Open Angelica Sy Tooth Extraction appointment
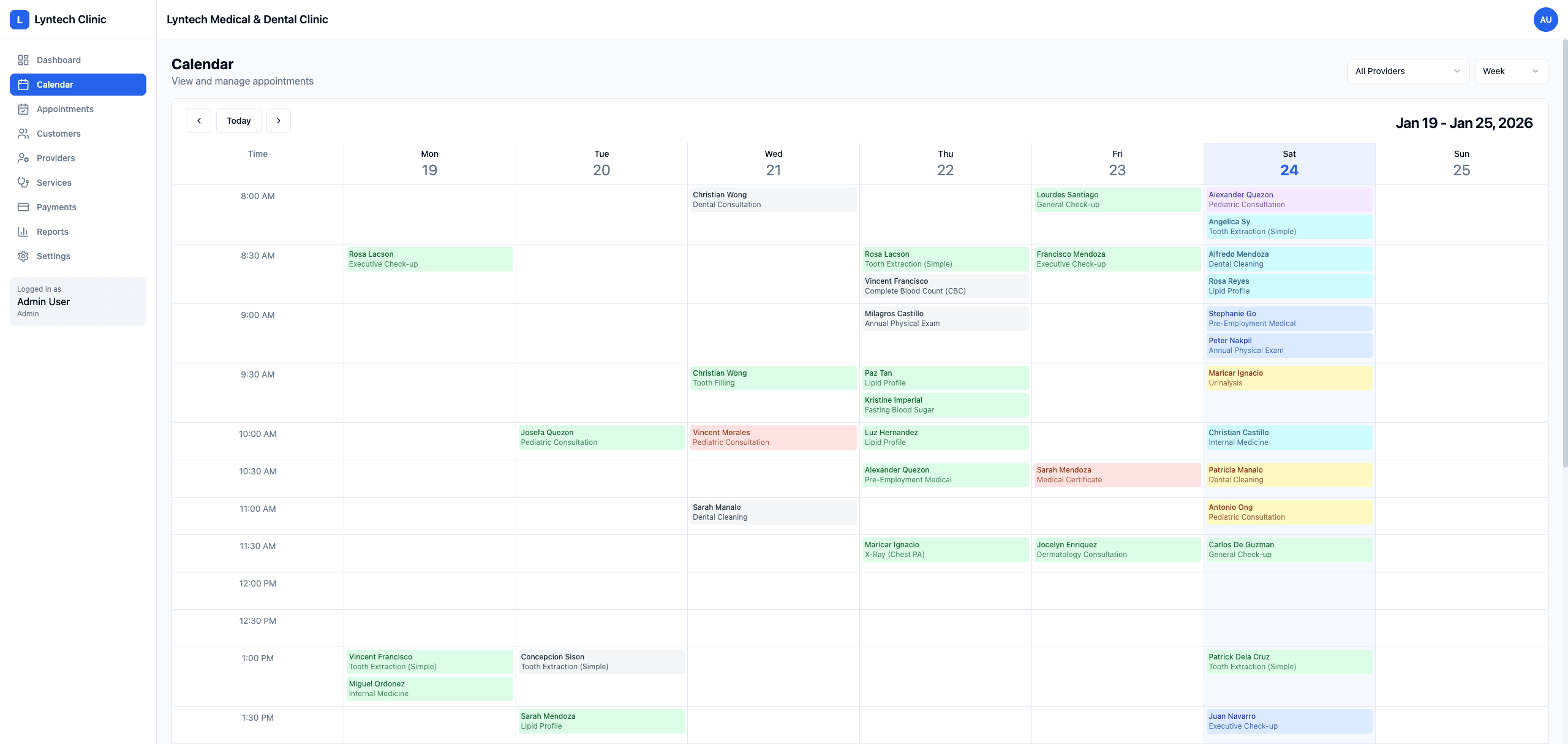Image resolution: width=1568 pixels, height=744 pixels. coord(1289,227)
